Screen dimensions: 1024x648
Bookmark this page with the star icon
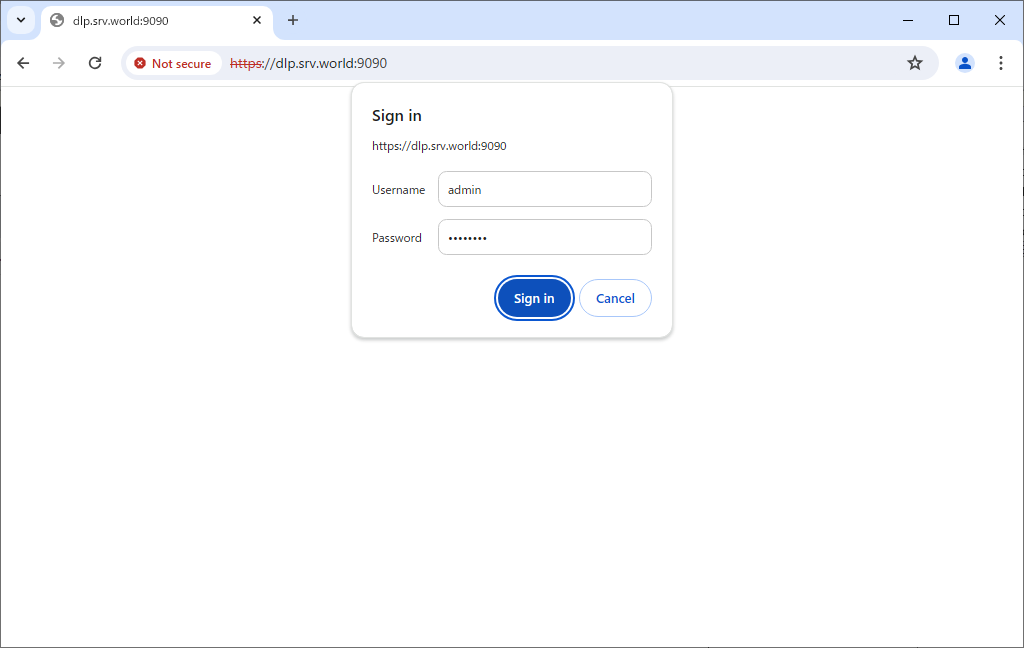pyautogui.click(x=914, y=63)
